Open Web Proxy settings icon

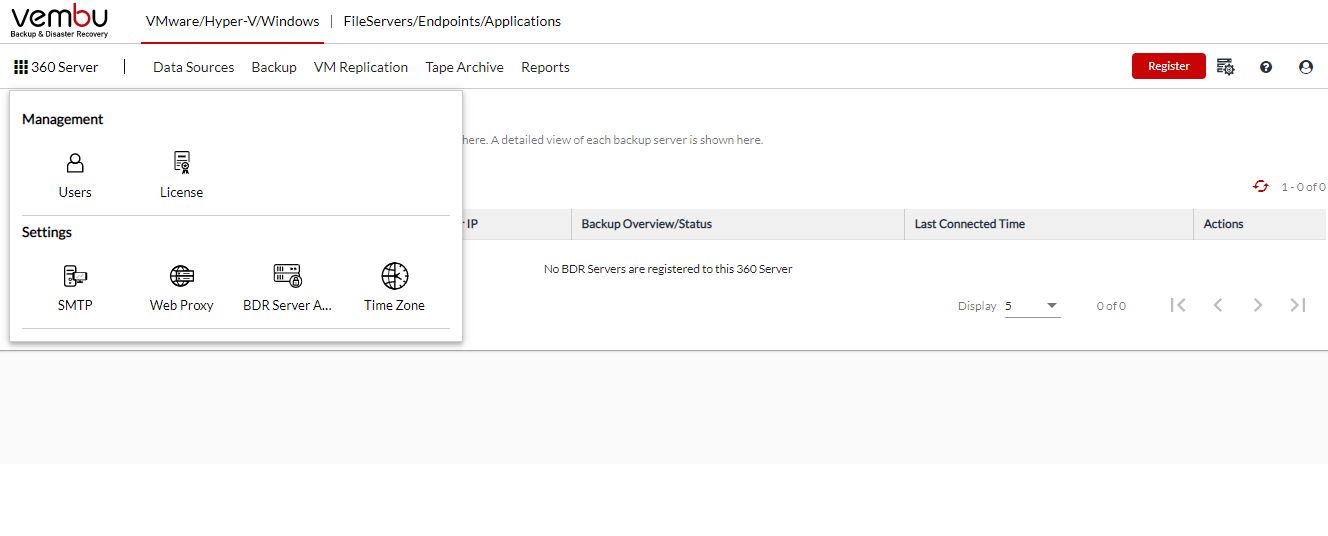(x=182, y=276)
